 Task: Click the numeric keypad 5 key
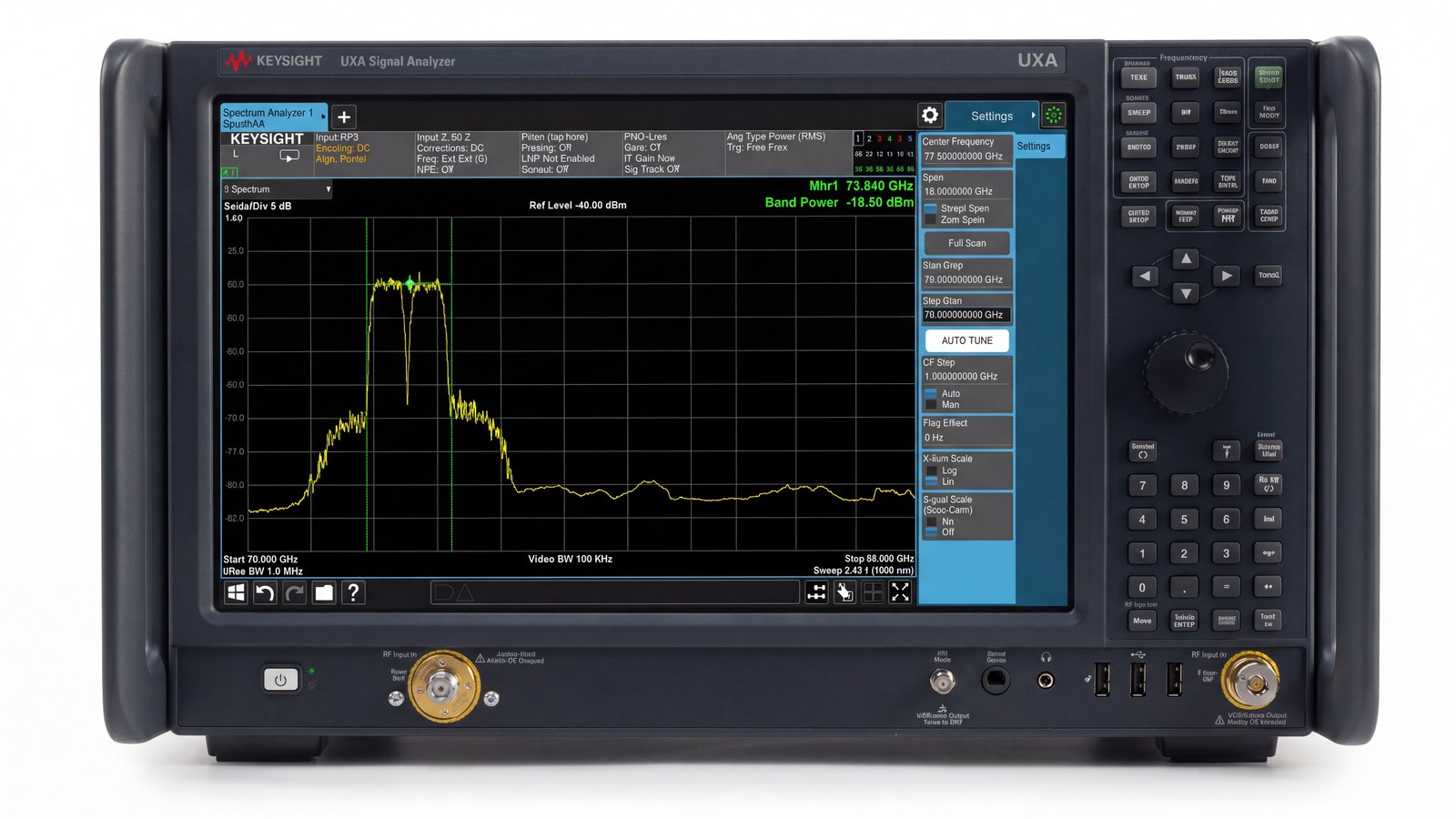tap(1184, 520)
